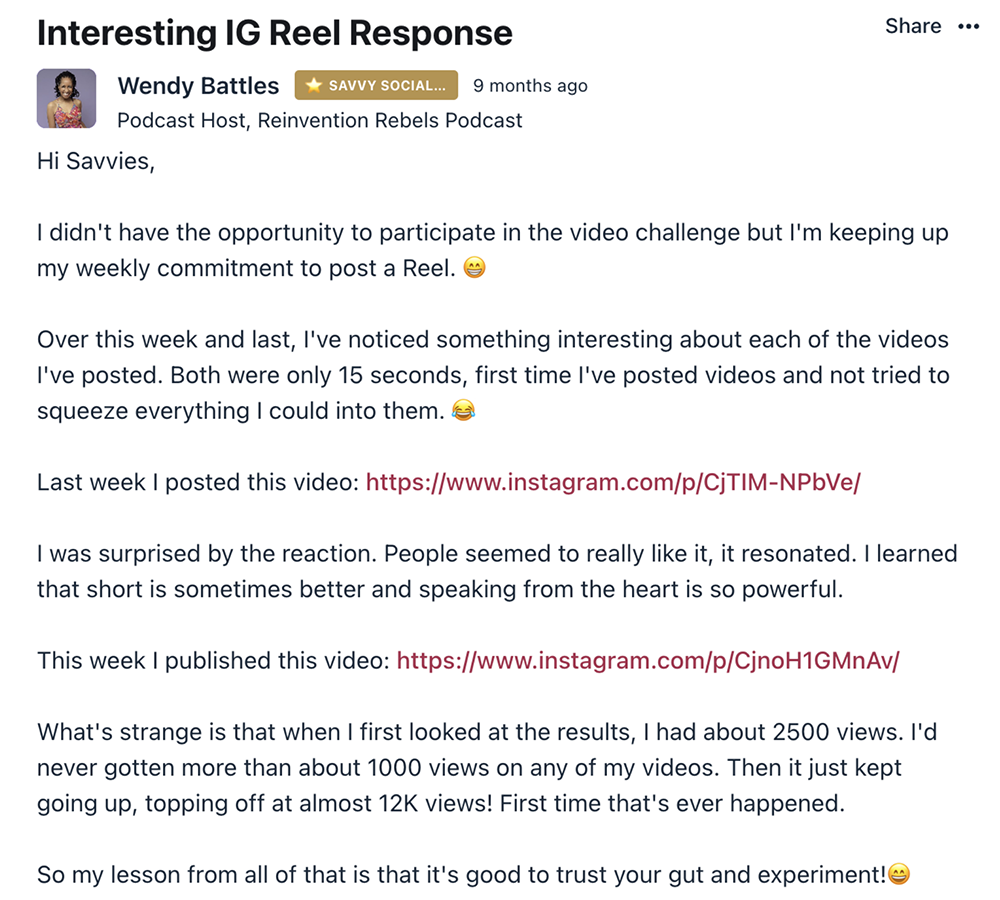Image resolution: width=1000 pixels, height=900 pixels.
Task: Click the laughing-tears emoji after "into them"
Action: [463, 411]
